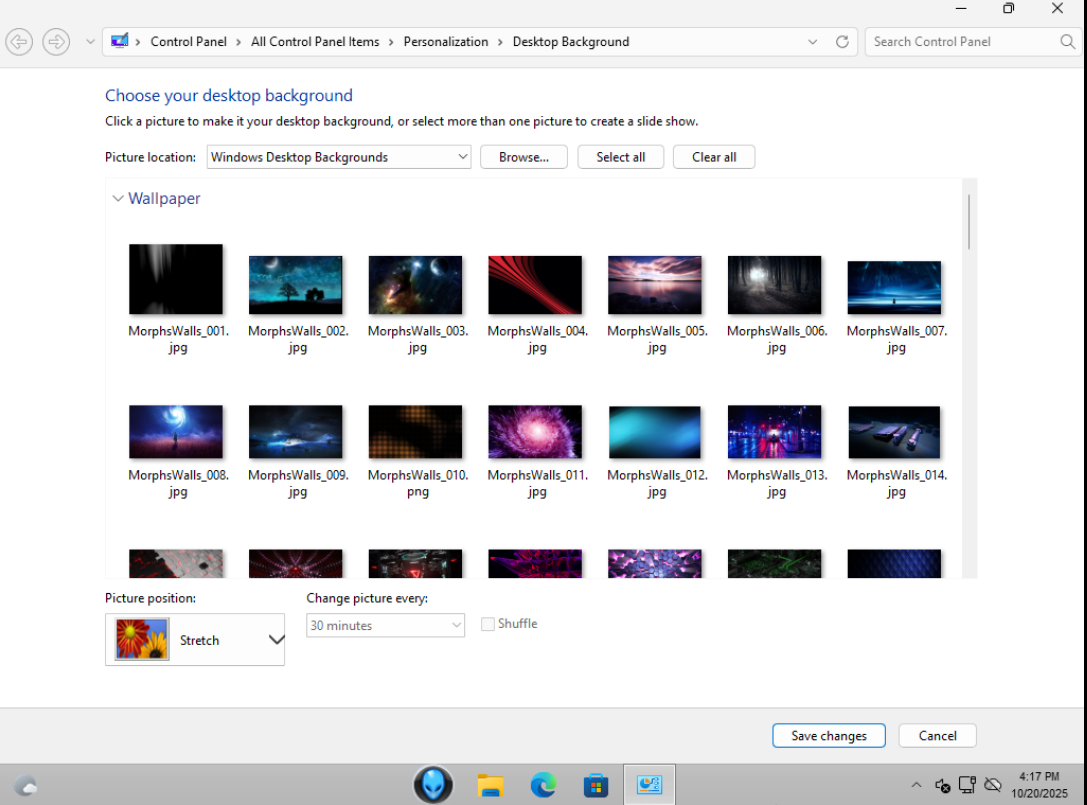Go to Personalization in the breadcrumb
Screen dimensions: 1087x805
click(445, 42)
